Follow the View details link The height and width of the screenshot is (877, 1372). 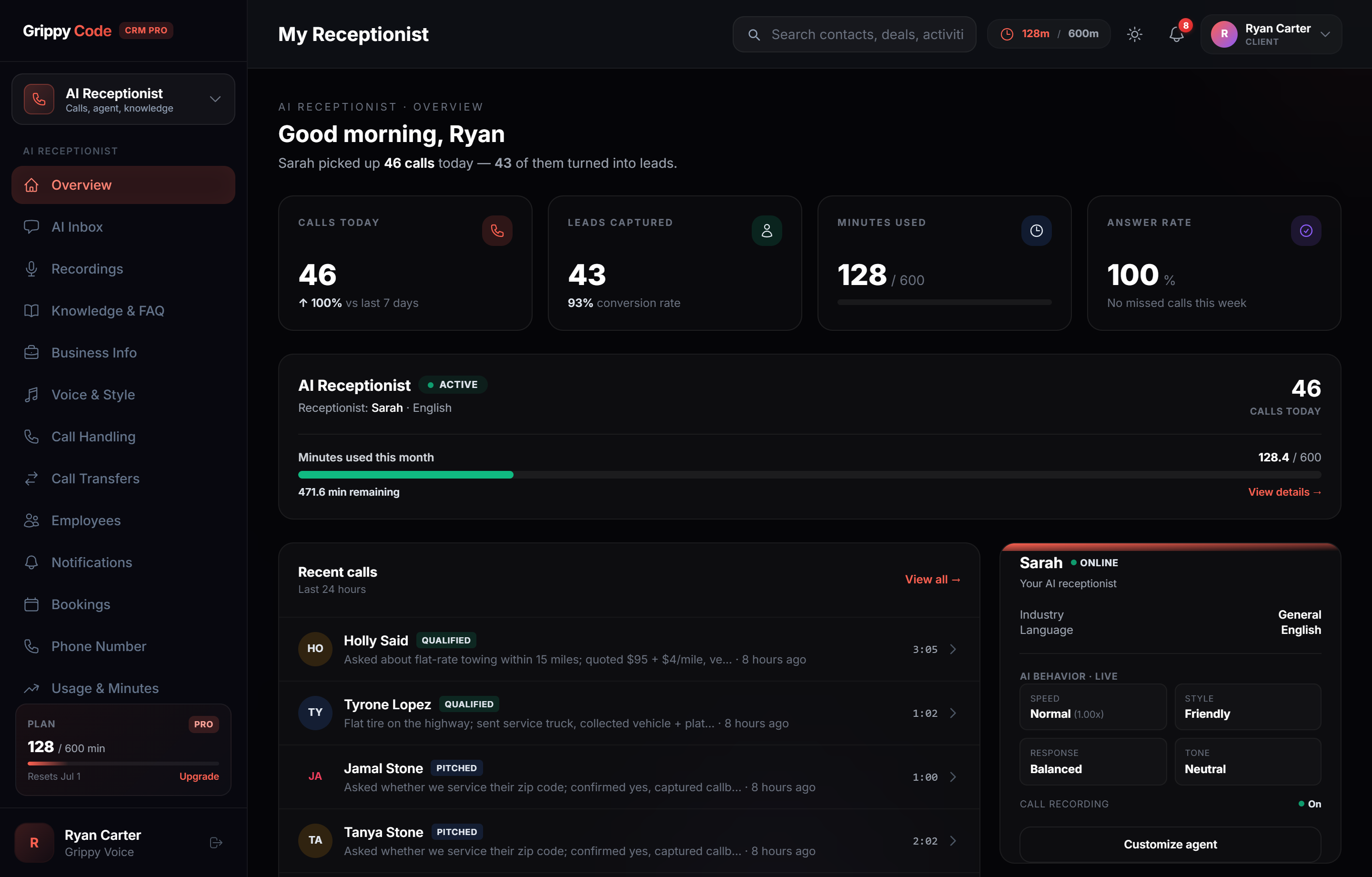coord(1284,491)
